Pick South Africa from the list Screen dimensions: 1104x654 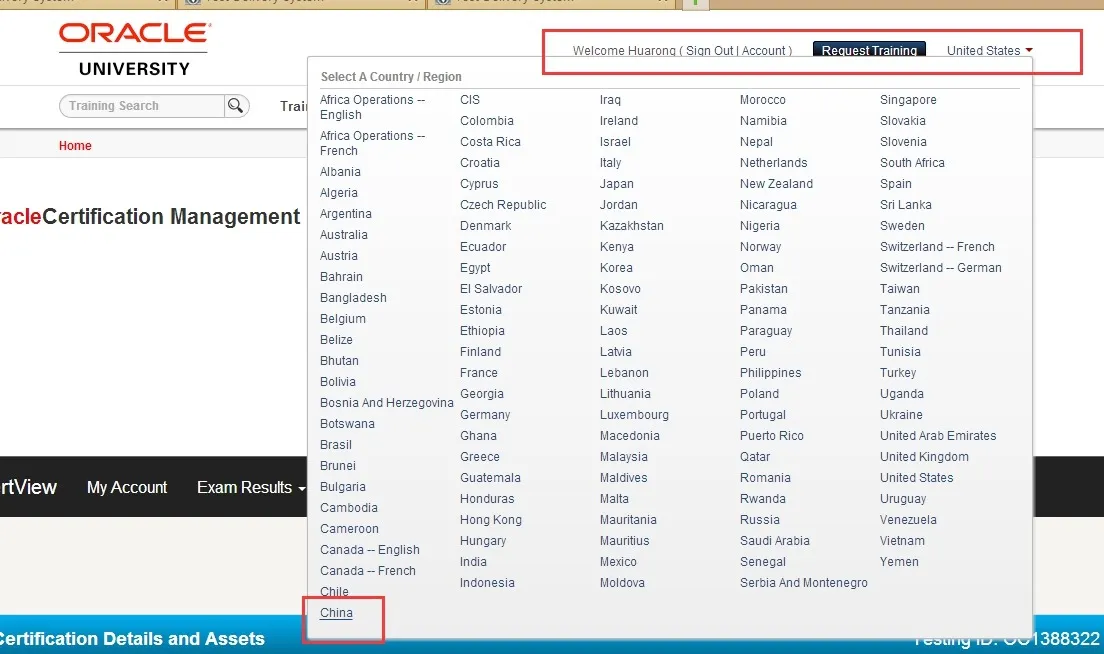point(912,163)
